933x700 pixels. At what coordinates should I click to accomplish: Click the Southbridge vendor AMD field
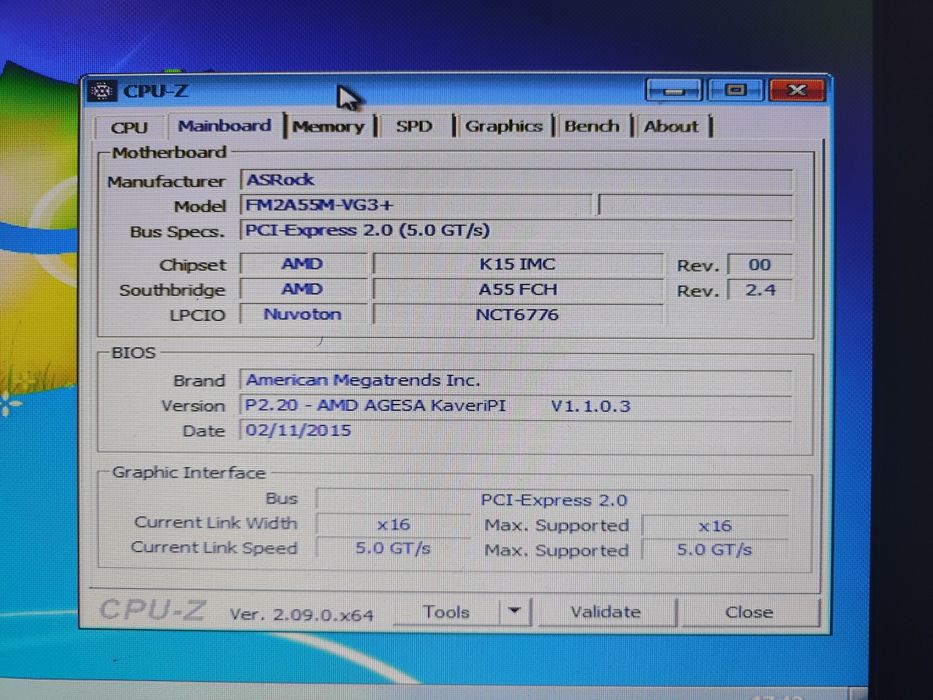click(x=303, y=289)
